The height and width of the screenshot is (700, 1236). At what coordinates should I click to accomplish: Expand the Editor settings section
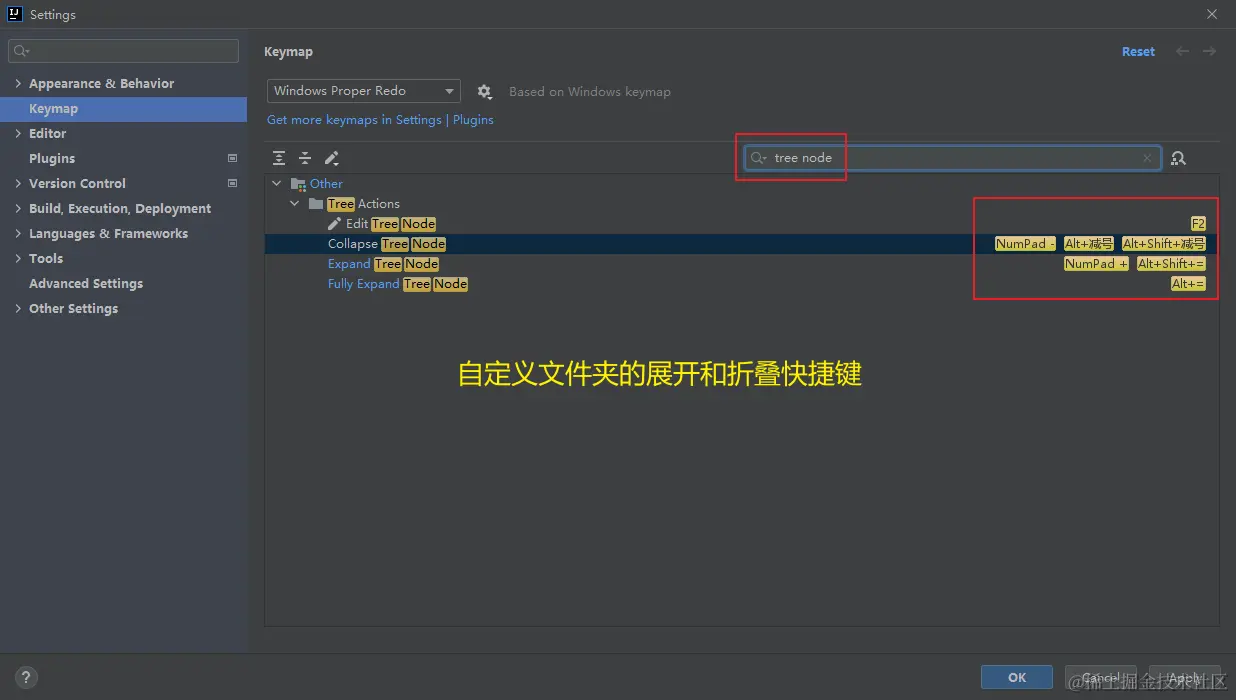coord(18,133)
